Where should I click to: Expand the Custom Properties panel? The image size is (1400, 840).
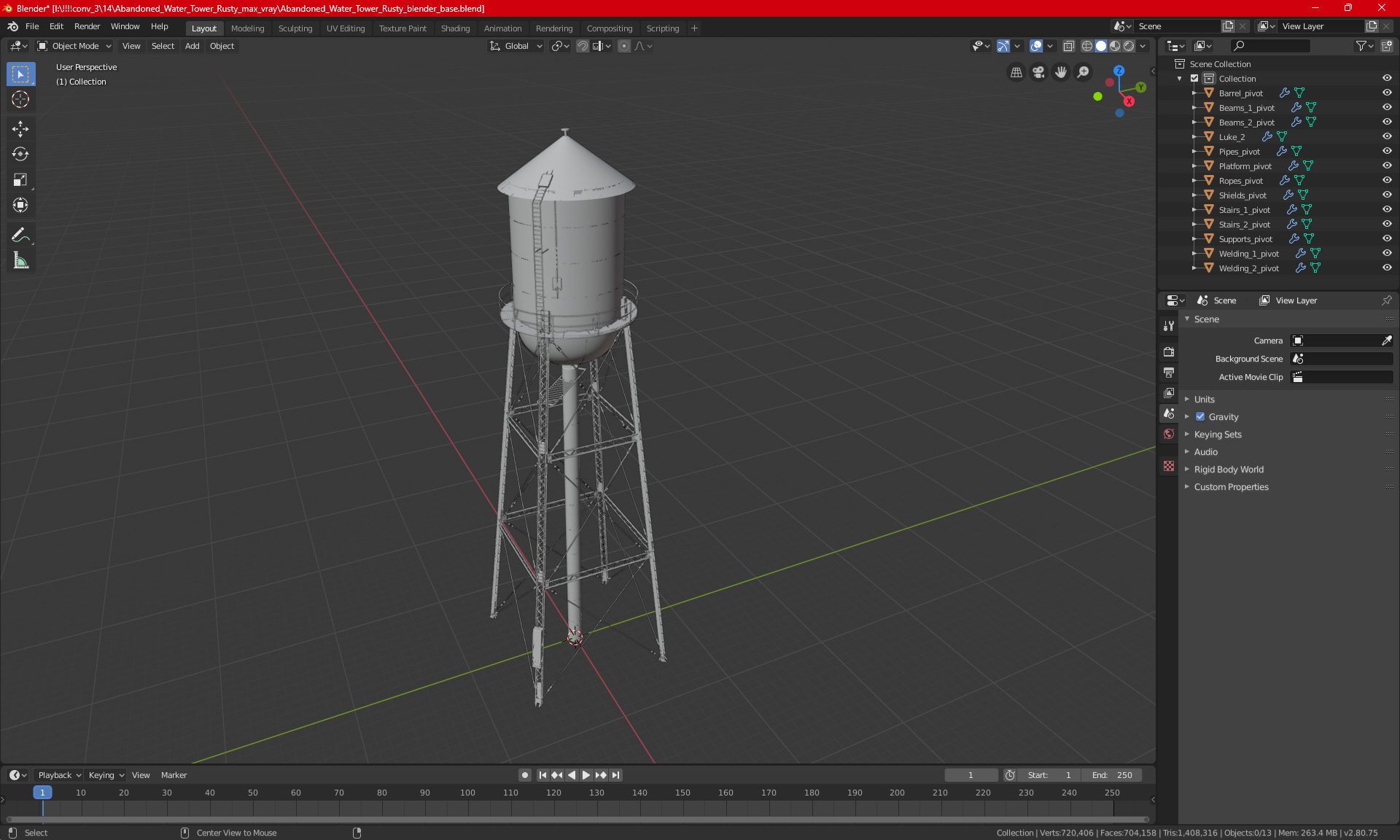[x=1231, y=486]
